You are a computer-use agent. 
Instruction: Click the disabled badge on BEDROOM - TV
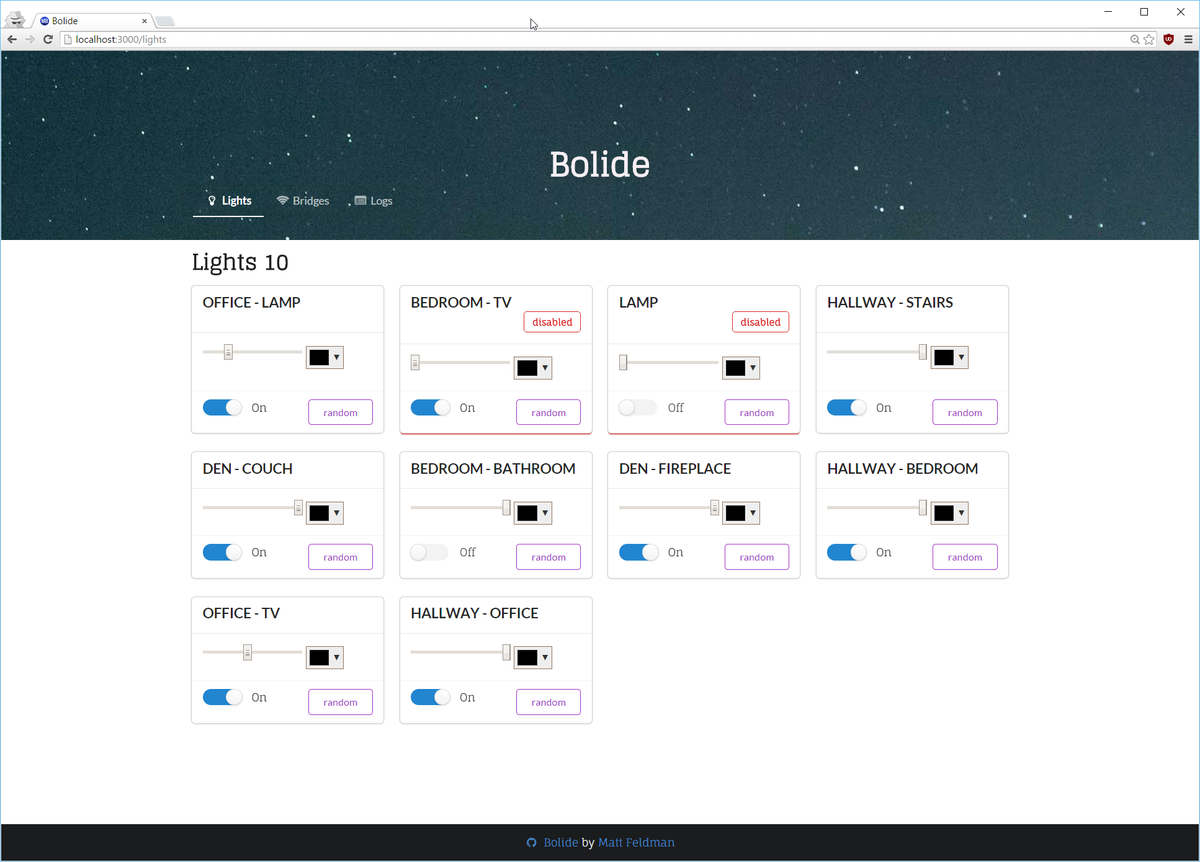[x=552, y=322]
